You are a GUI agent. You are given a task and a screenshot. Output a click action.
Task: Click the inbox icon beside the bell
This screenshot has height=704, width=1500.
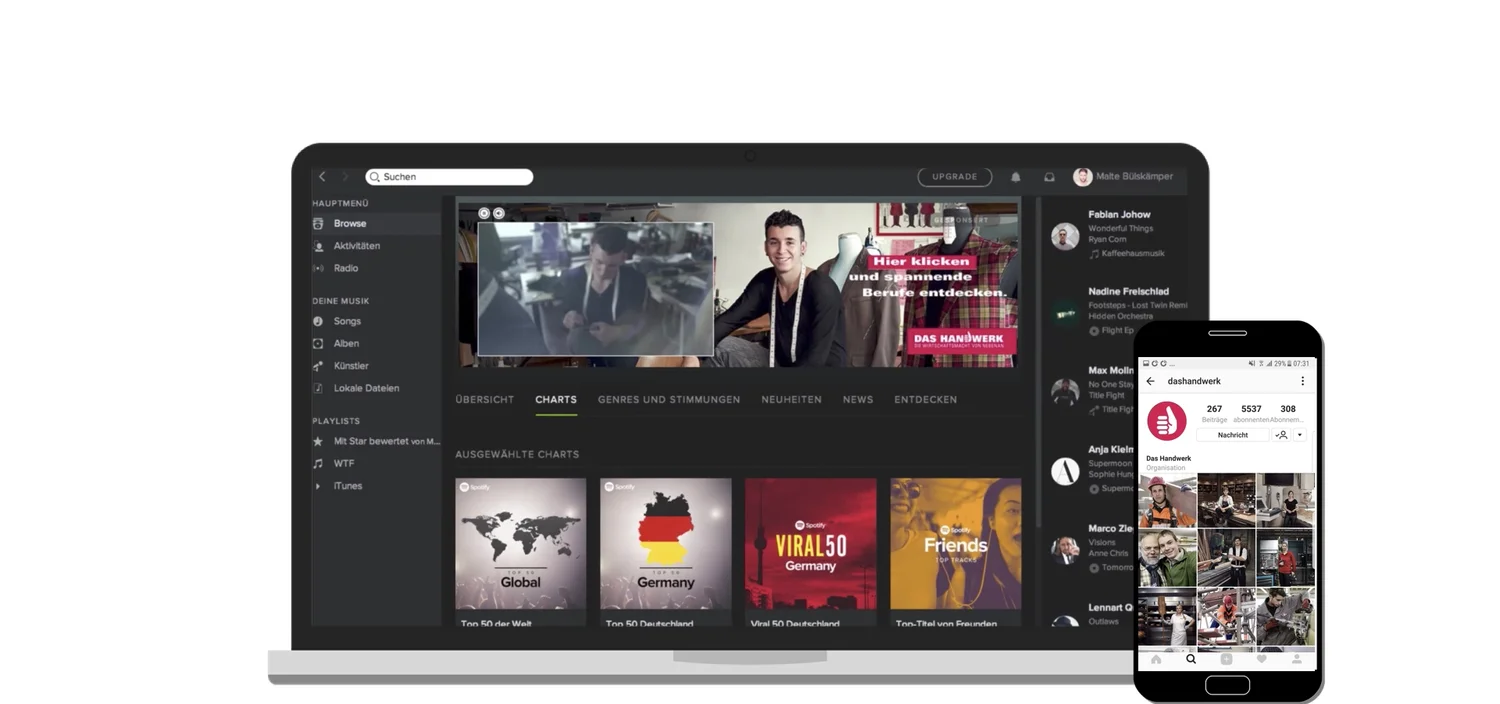point(1049,177)
